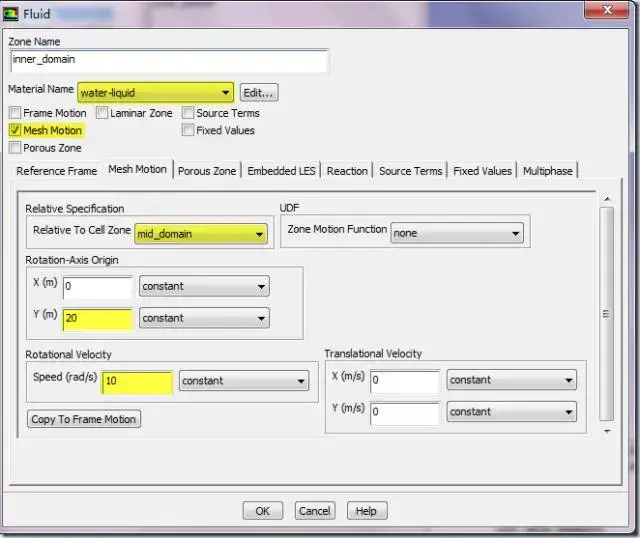This screenshot has width=640, height=538.
Task: Switch to the Reference Frame tab
Action: (x=57, y=171)
